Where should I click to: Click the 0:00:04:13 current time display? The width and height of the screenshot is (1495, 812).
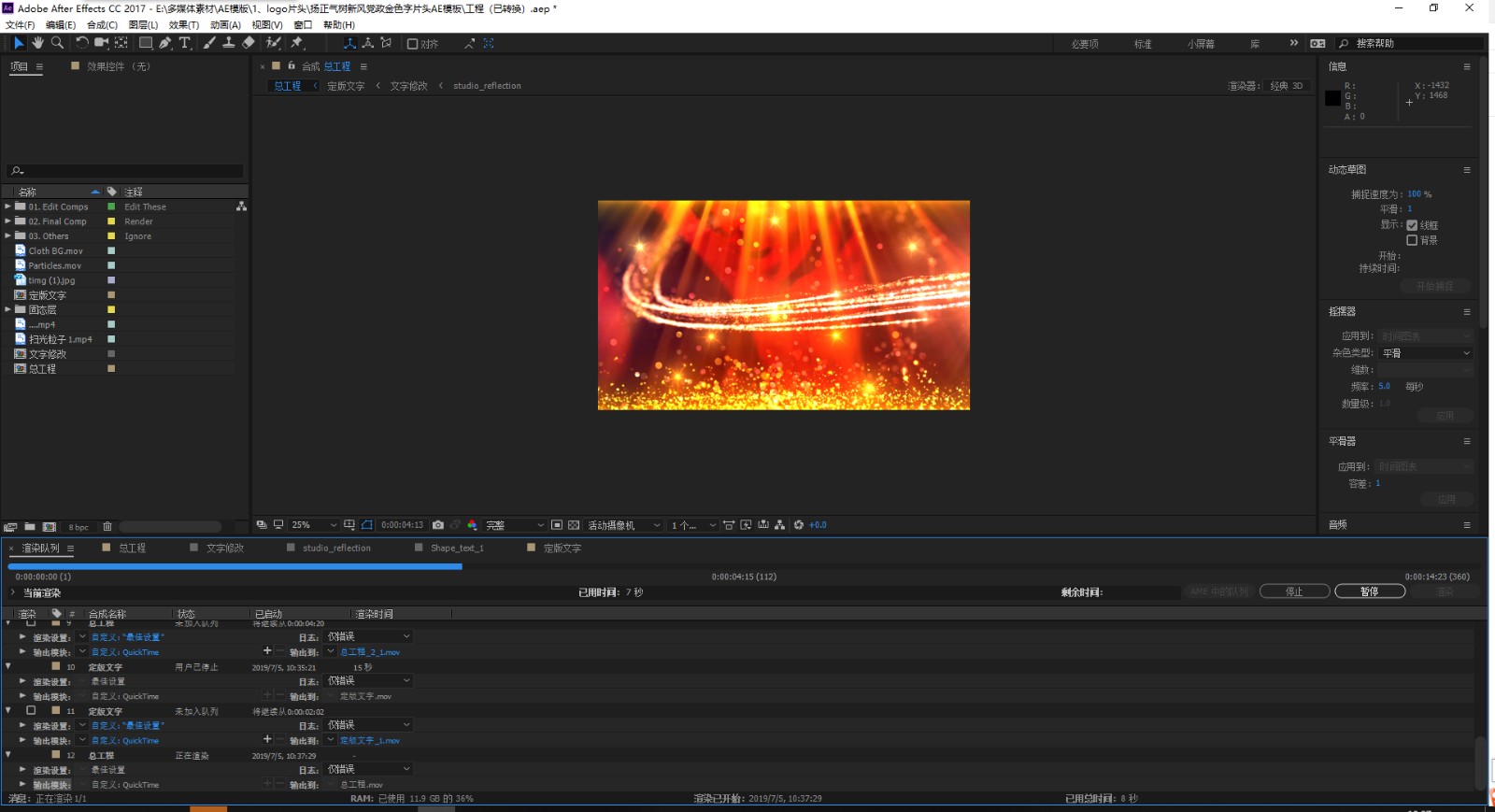(402, 525)
